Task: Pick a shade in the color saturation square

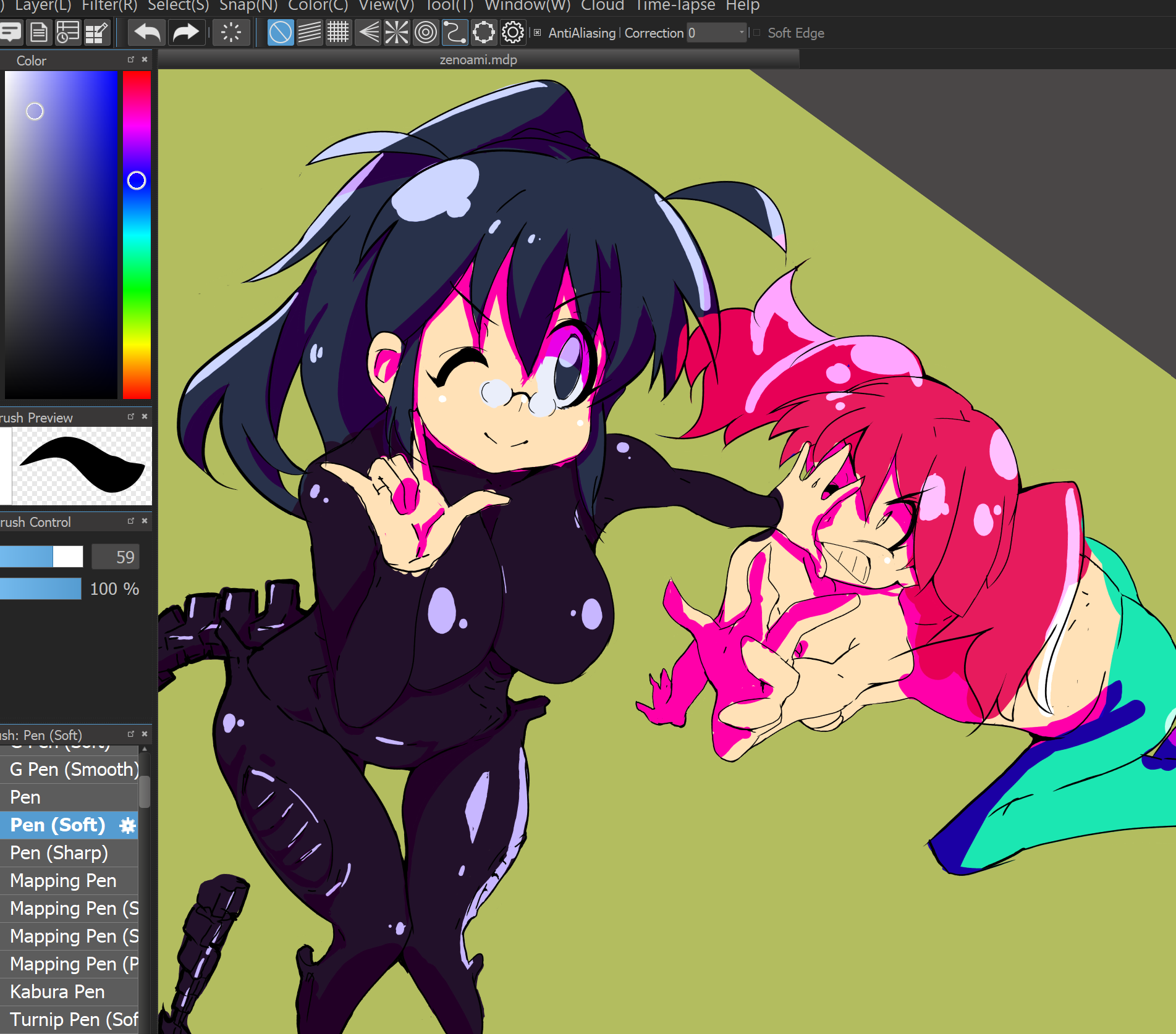Action: click(61, 235)
